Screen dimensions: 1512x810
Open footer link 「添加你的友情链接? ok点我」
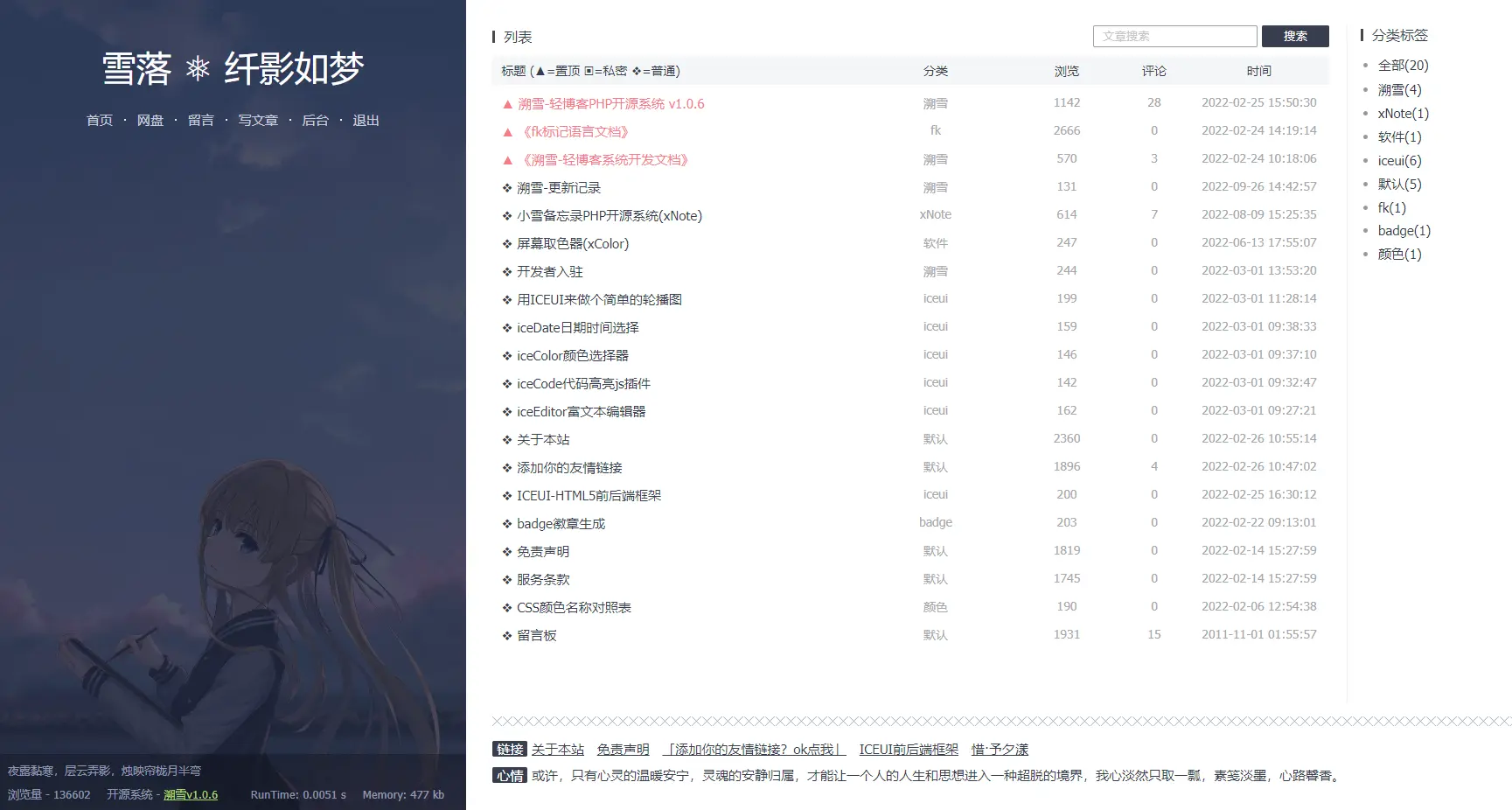(755, 750)
